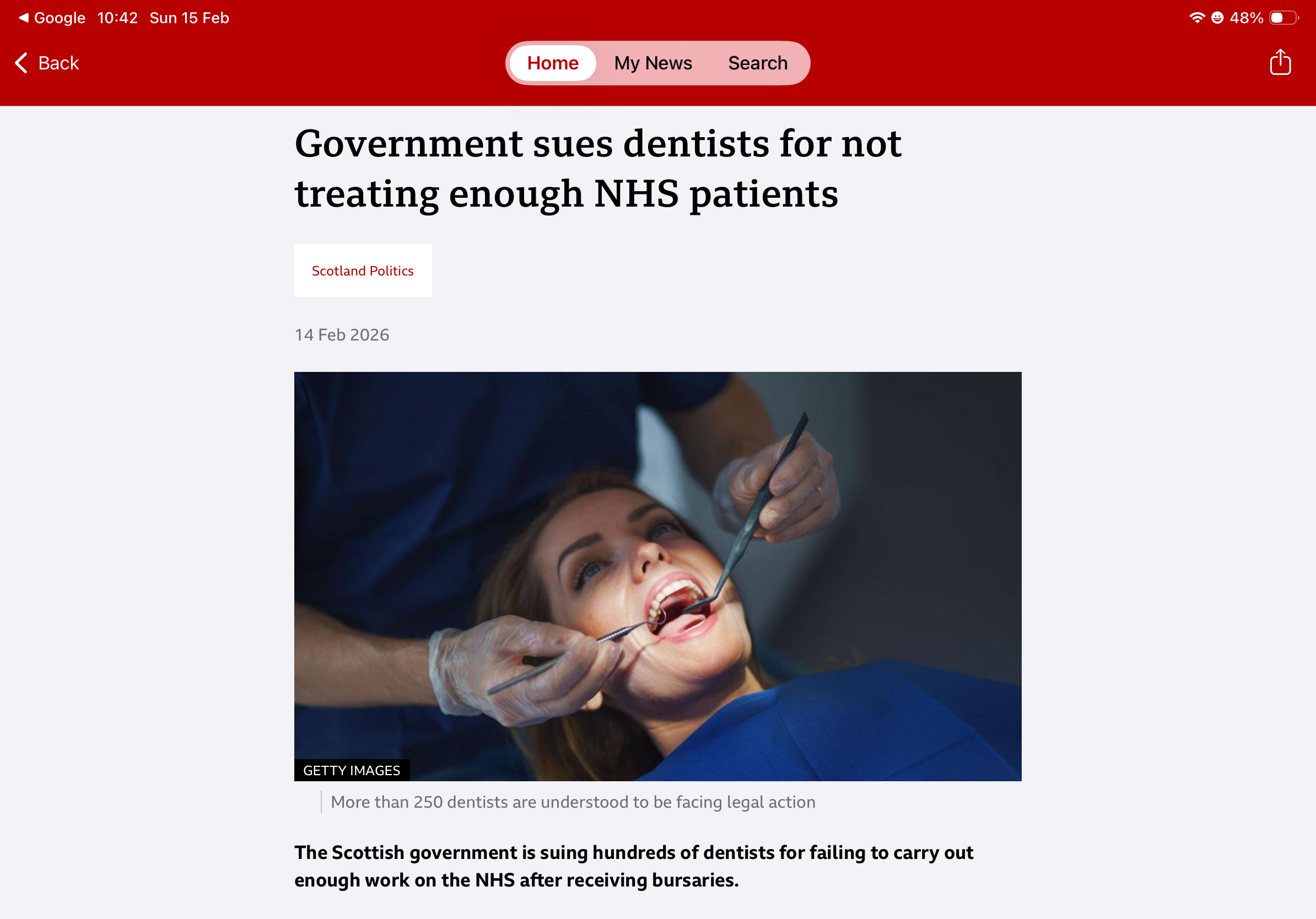Tap the smiley face status icon
The height and width of the screenshot is (919, 1316).
(1217, 18)
